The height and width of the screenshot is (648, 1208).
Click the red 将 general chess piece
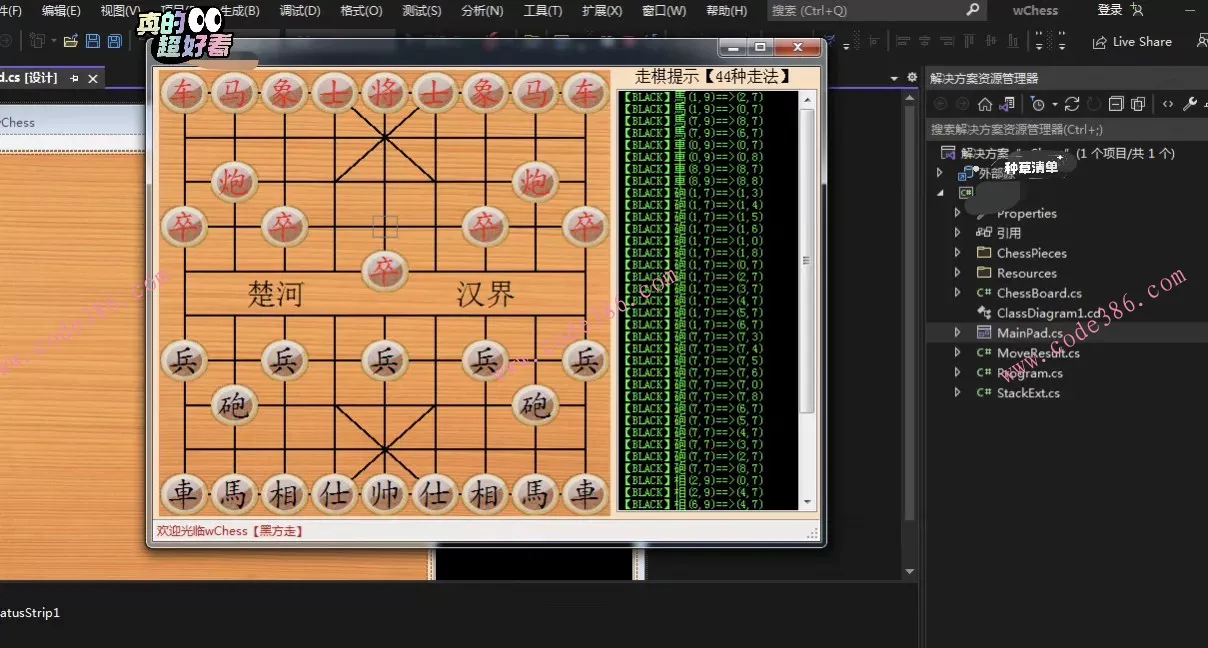coord(385,93)
